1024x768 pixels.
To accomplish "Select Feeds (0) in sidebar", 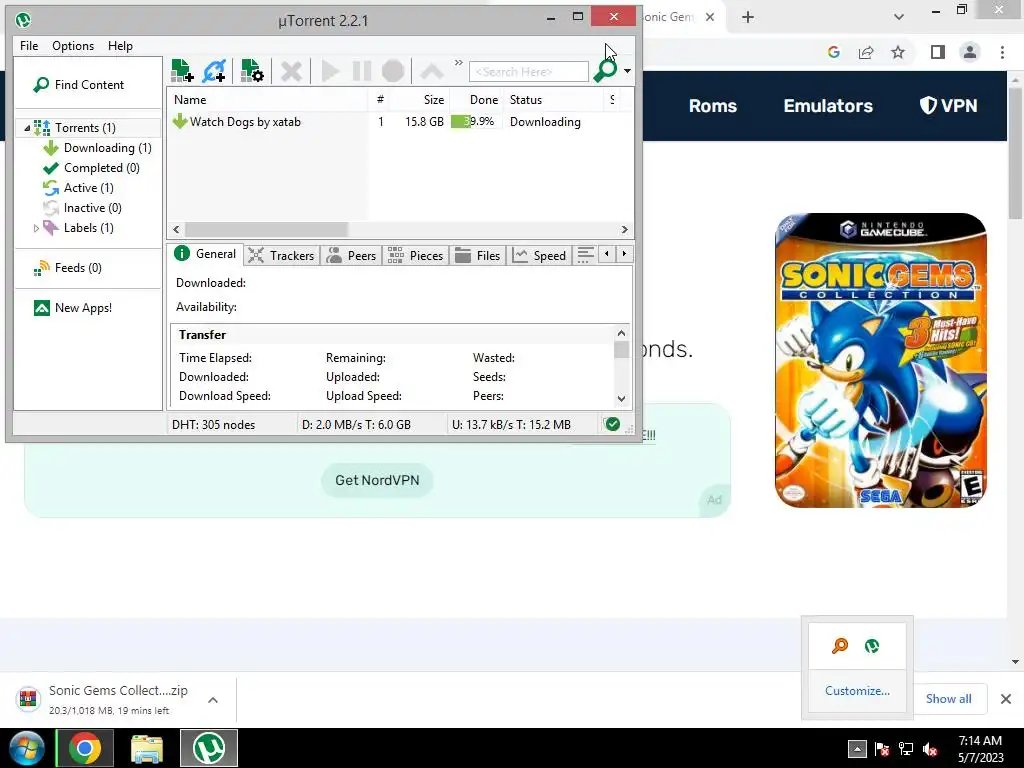I will 68,268.
